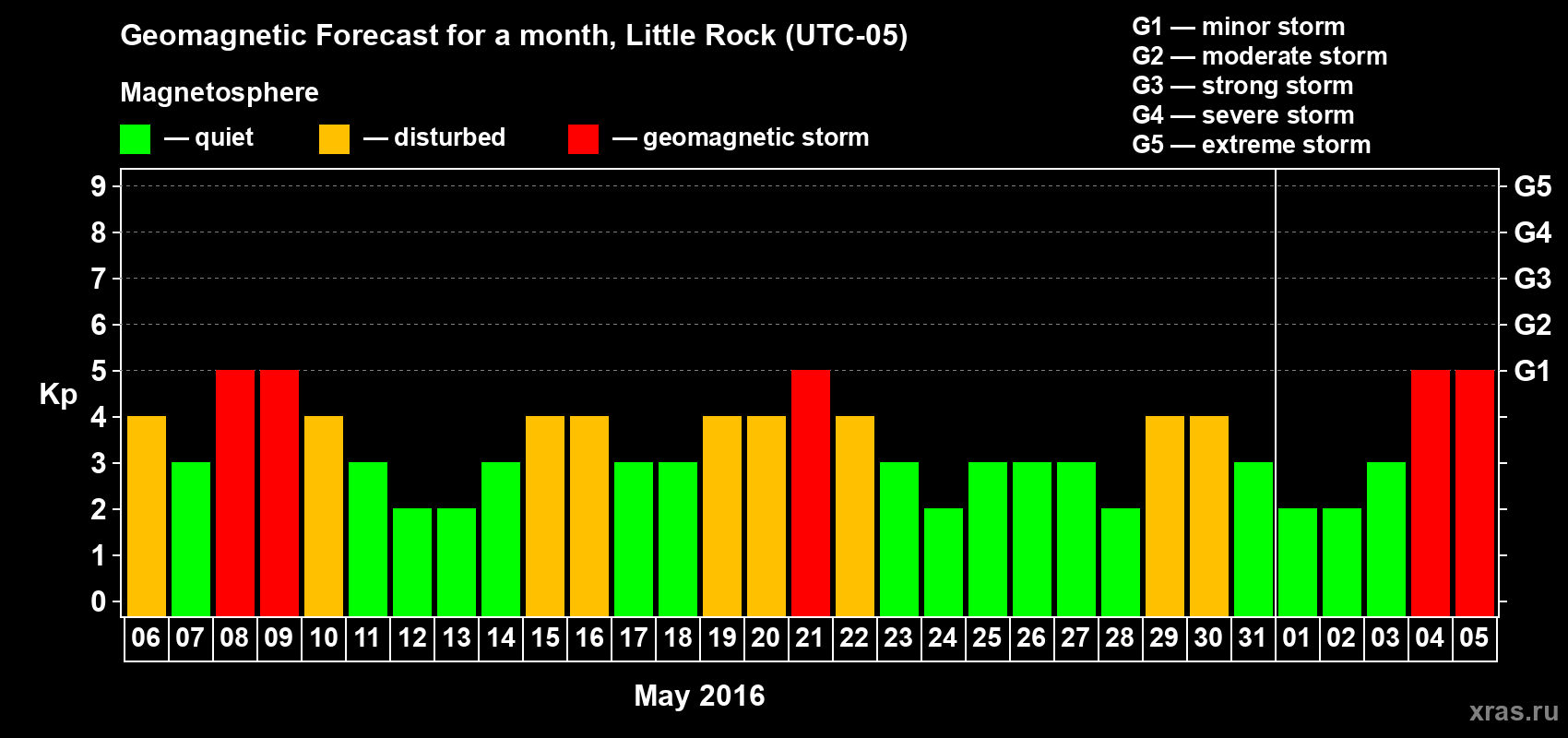The image size is (1568, 738).
Task: Click the date label 21 on the axis
Action: coord(810,638)
